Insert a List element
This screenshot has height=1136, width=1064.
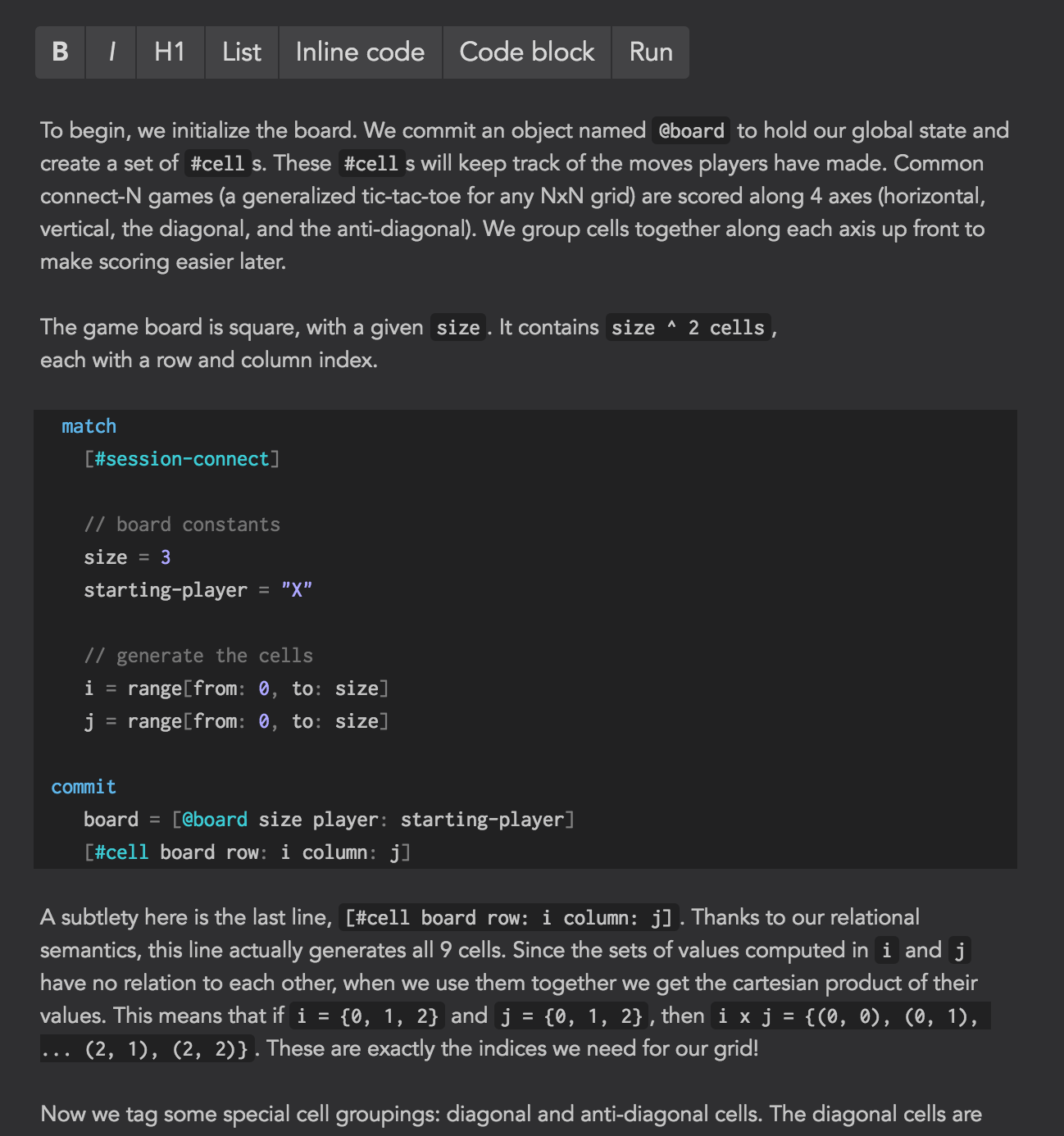tap(241, 52)
